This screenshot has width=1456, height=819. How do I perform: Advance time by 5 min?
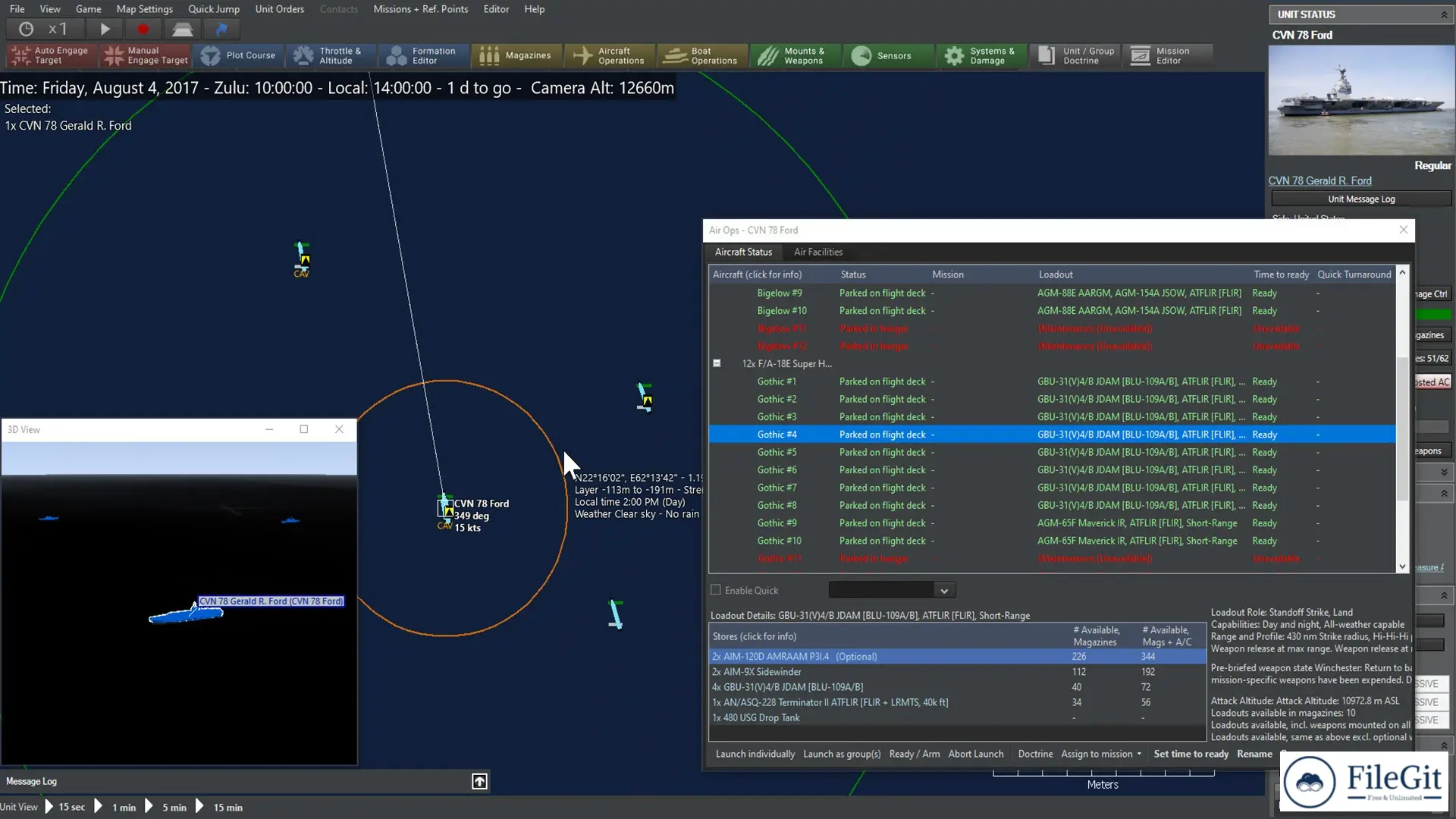165,807
